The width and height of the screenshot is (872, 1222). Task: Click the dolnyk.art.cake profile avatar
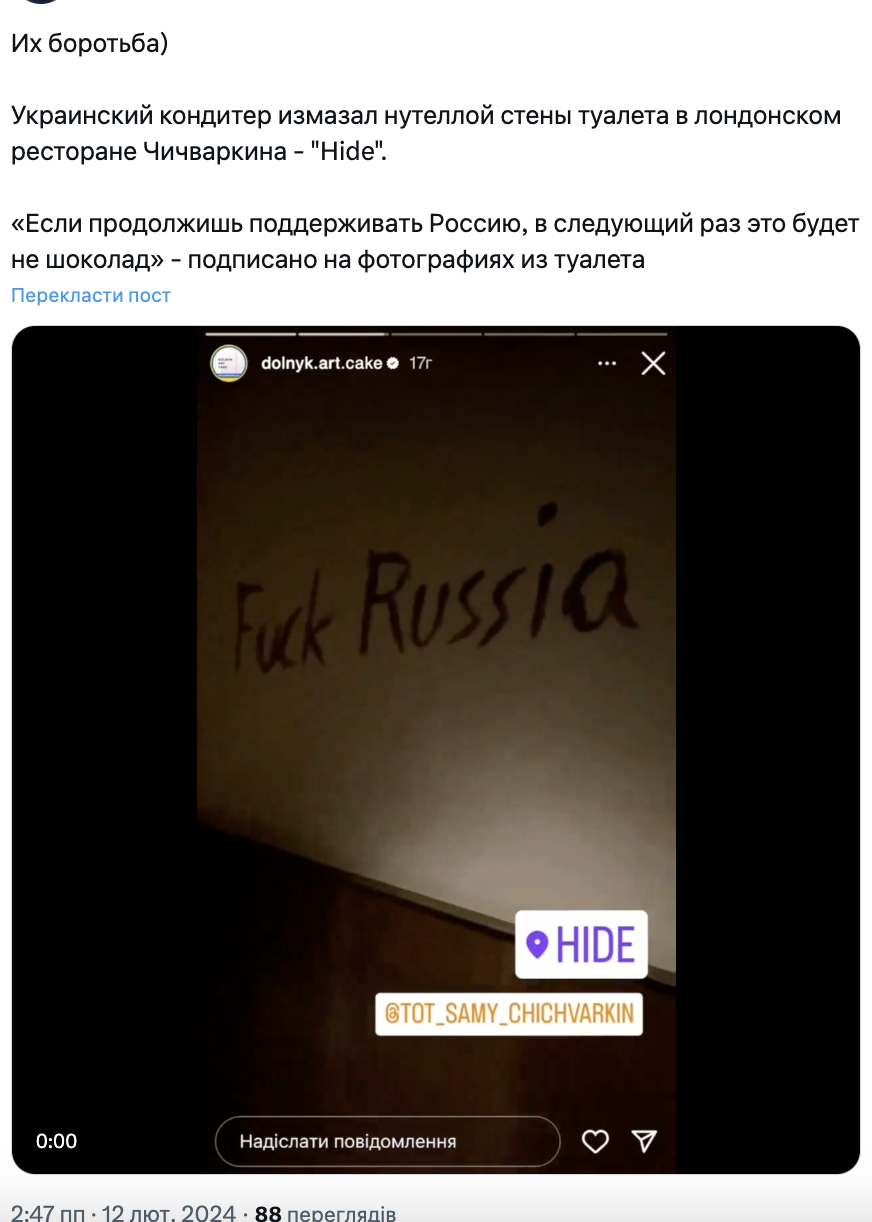(228, 364)
